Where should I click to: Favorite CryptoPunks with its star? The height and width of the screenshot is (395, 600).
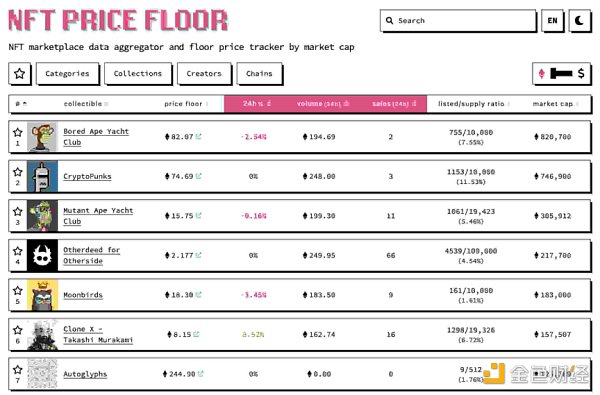pyautogui.click(x=18, y=172)
